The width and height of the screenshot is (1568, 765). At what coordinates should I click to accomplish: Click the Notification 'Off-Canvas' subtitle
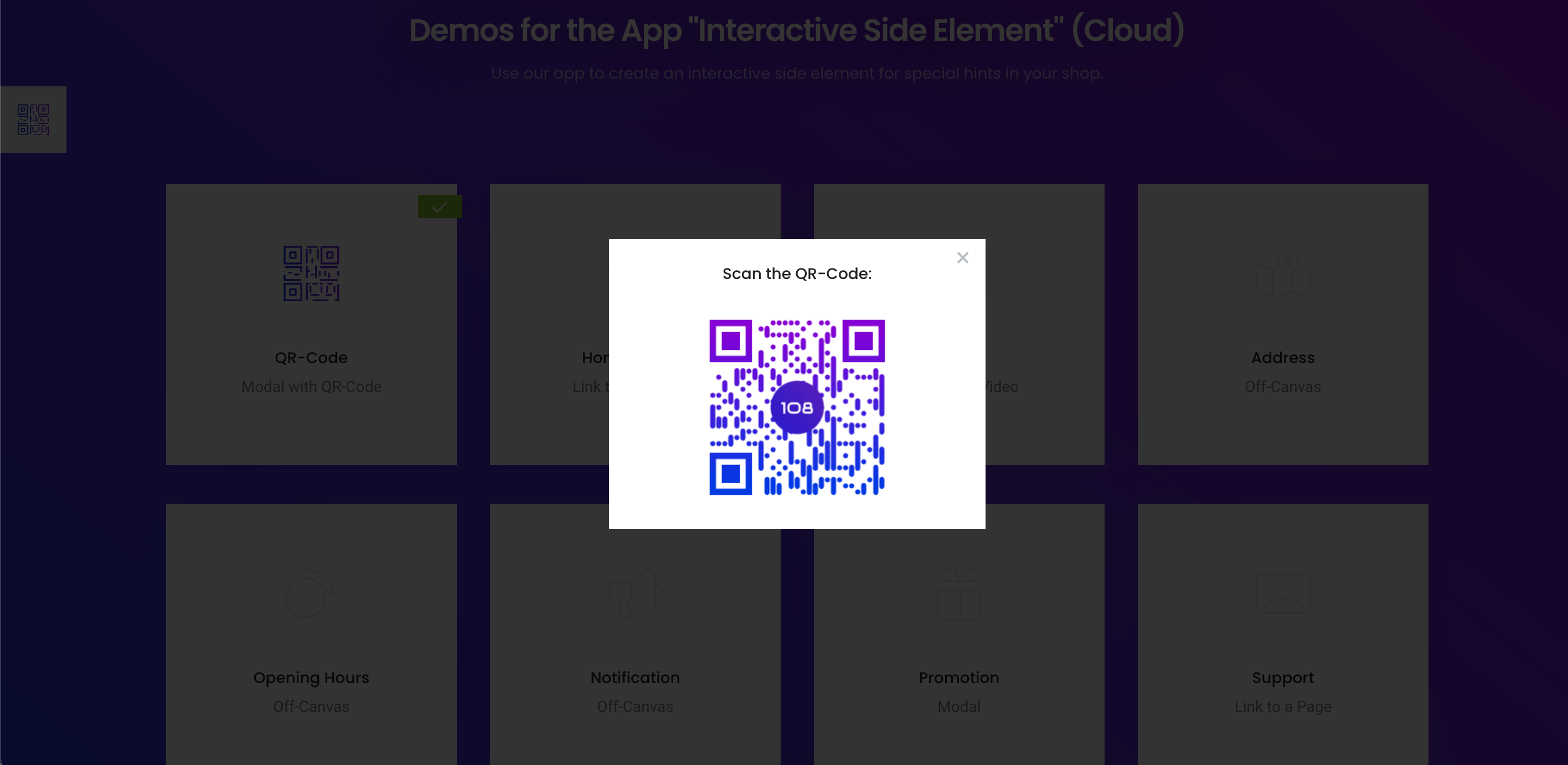635,706
